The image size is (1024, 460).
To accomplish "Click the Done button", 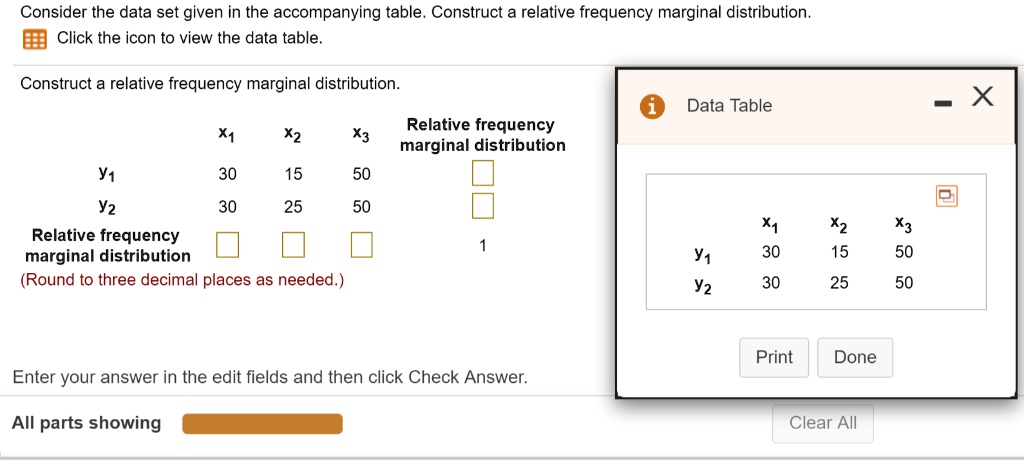I will (855, 357).
